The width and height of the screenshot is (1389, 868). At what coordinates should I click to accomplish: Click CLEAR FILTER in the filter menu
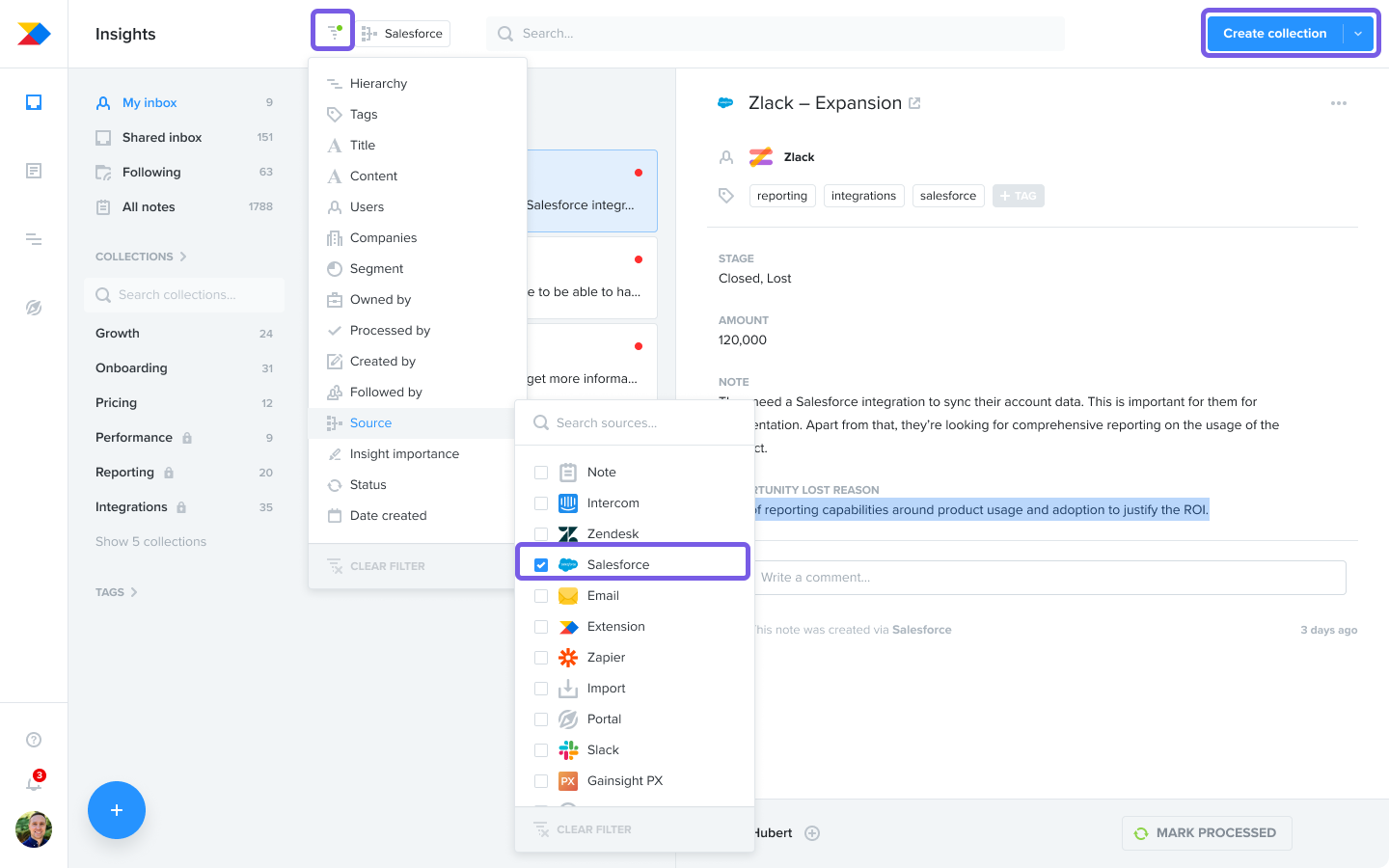pos(376,566)
